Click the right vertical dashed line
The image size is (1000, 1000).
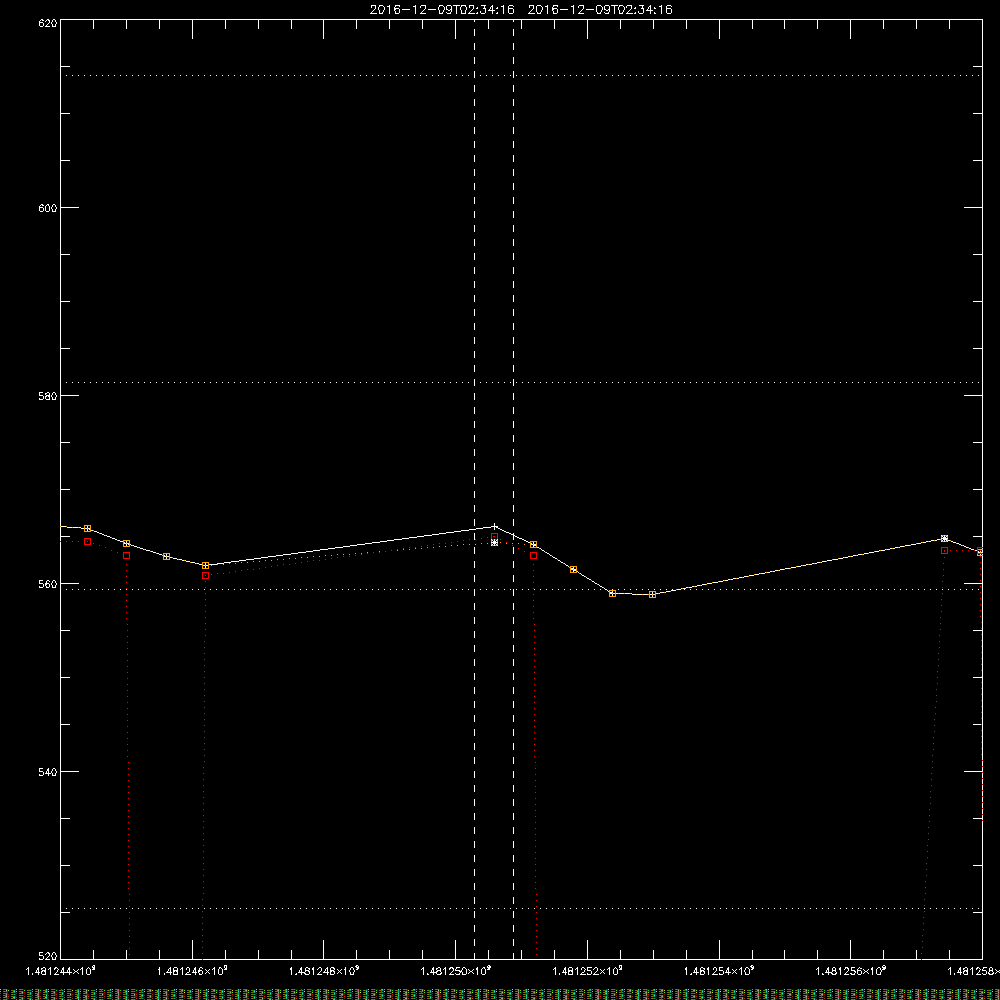[513, 489]
